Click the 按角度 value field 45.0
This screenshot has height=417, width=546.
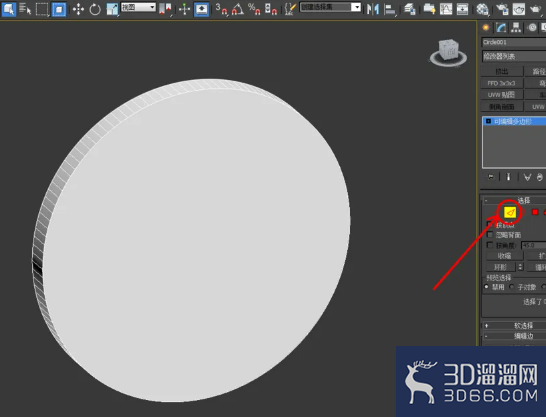(x=533, y=245)
